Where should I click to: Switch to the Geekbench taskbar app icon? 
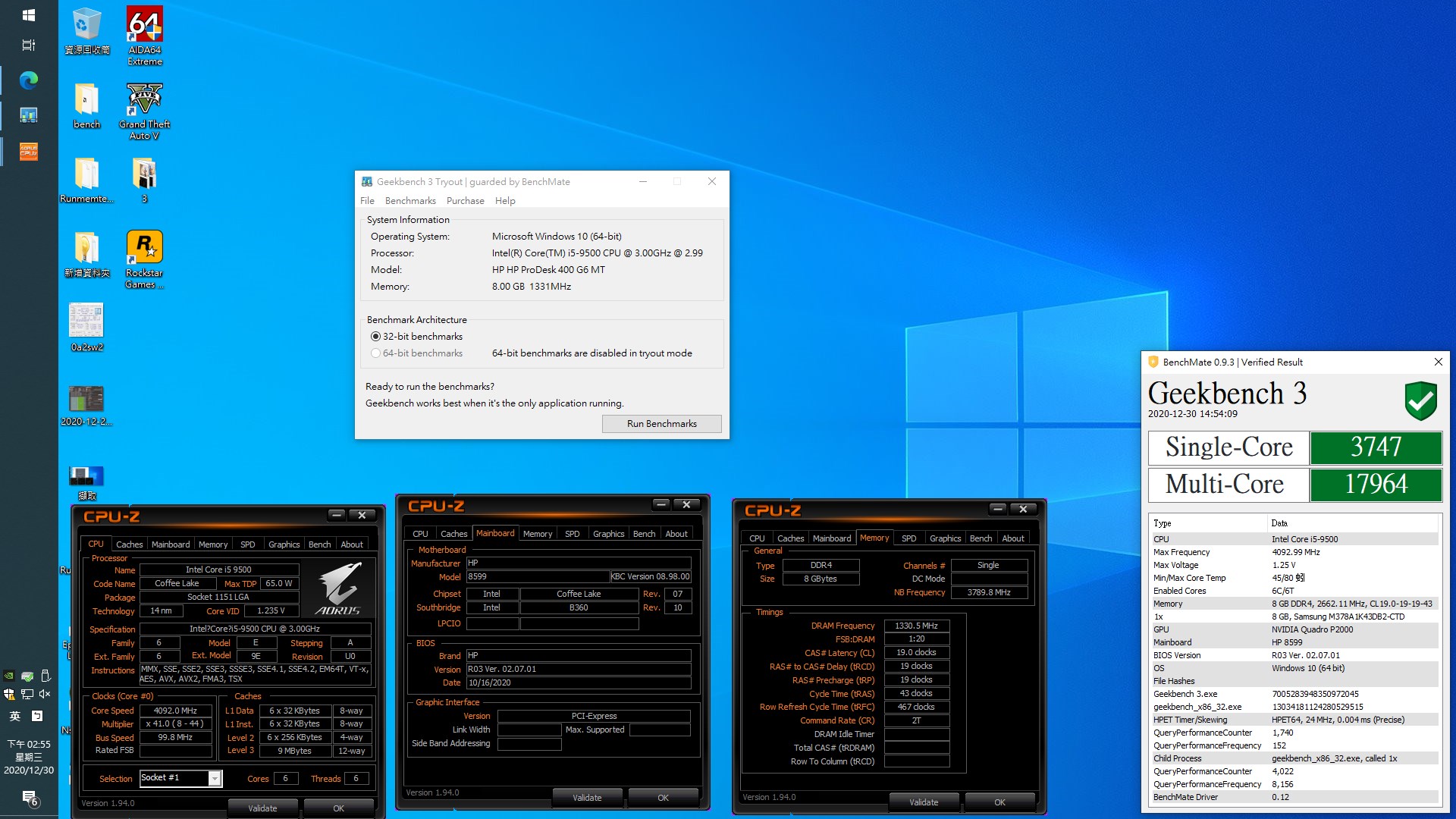(29, 115)
